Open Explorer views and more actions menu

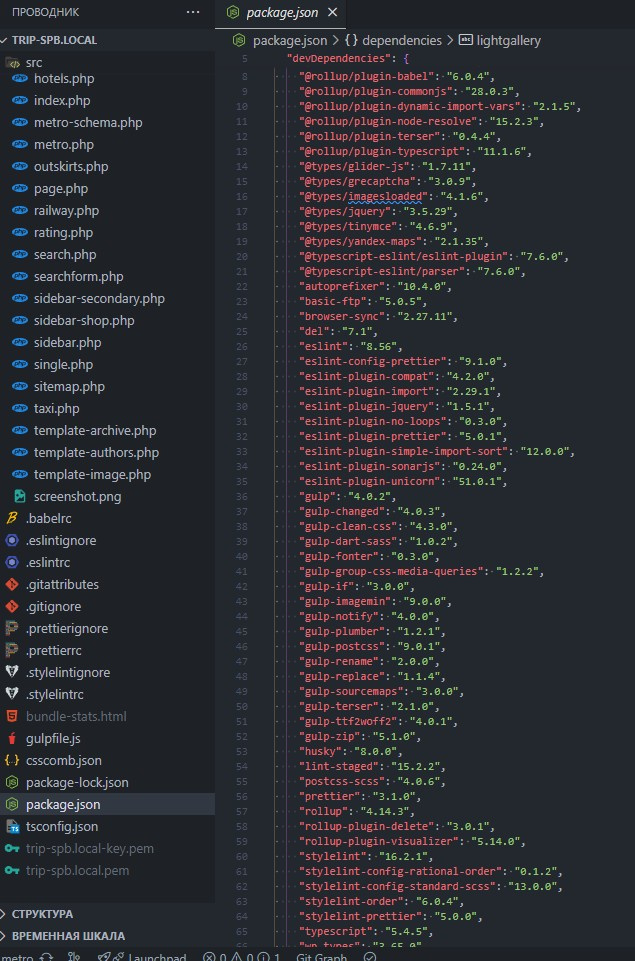point(192,12)
